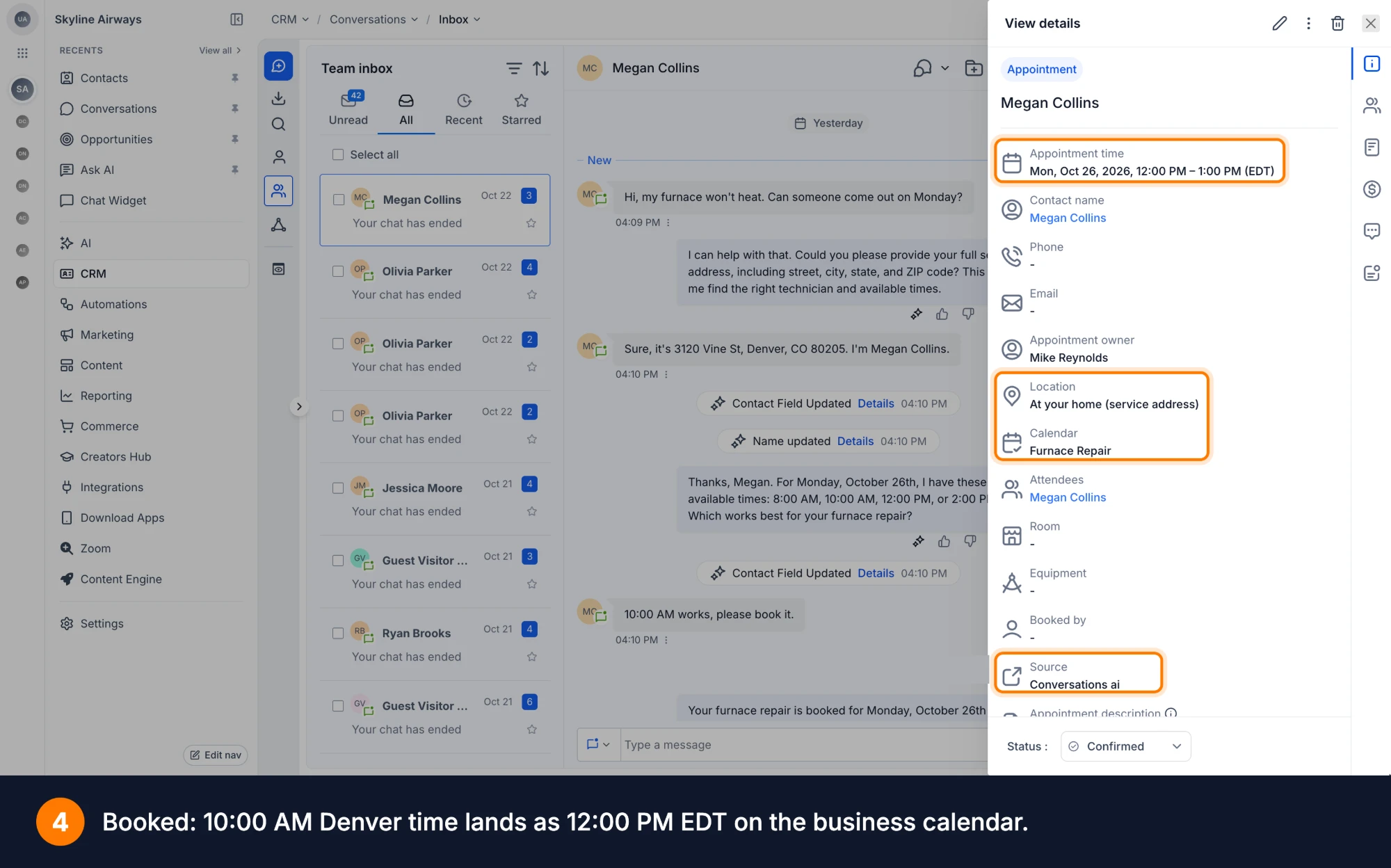Viewport: 1391px width, 868px height.
Task: Click the add-to-folder icon in the chat header
Action: coord(974,68)
